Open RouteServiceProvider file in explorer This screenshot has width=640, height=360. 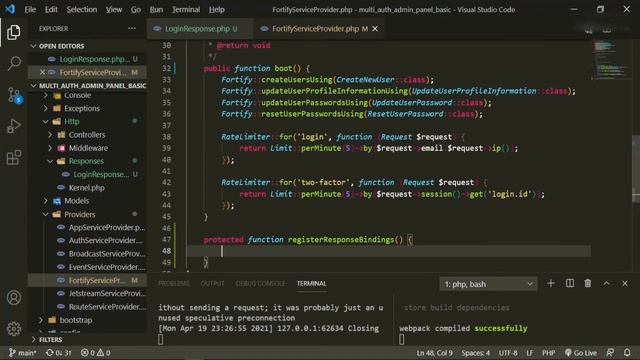87,307
